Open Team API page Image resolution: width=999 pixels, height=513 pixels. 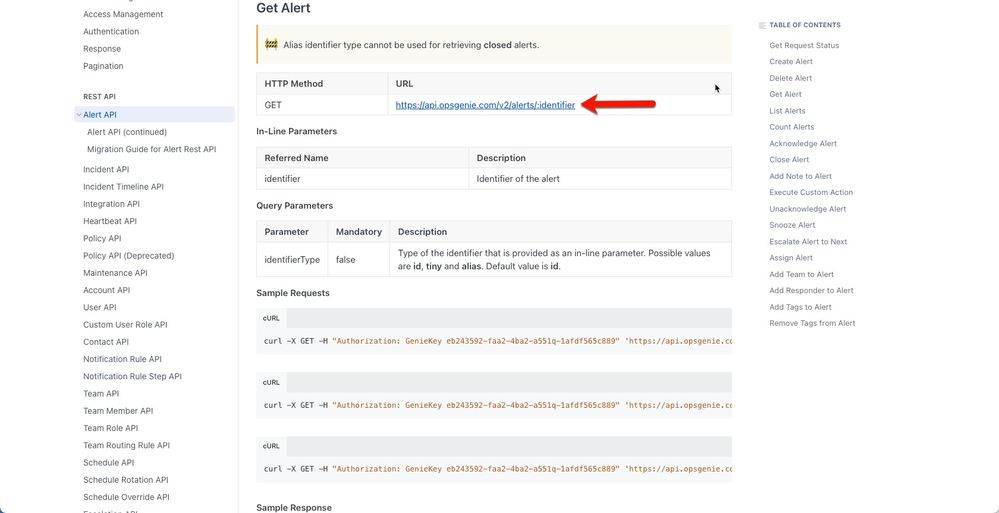[101, 393]
